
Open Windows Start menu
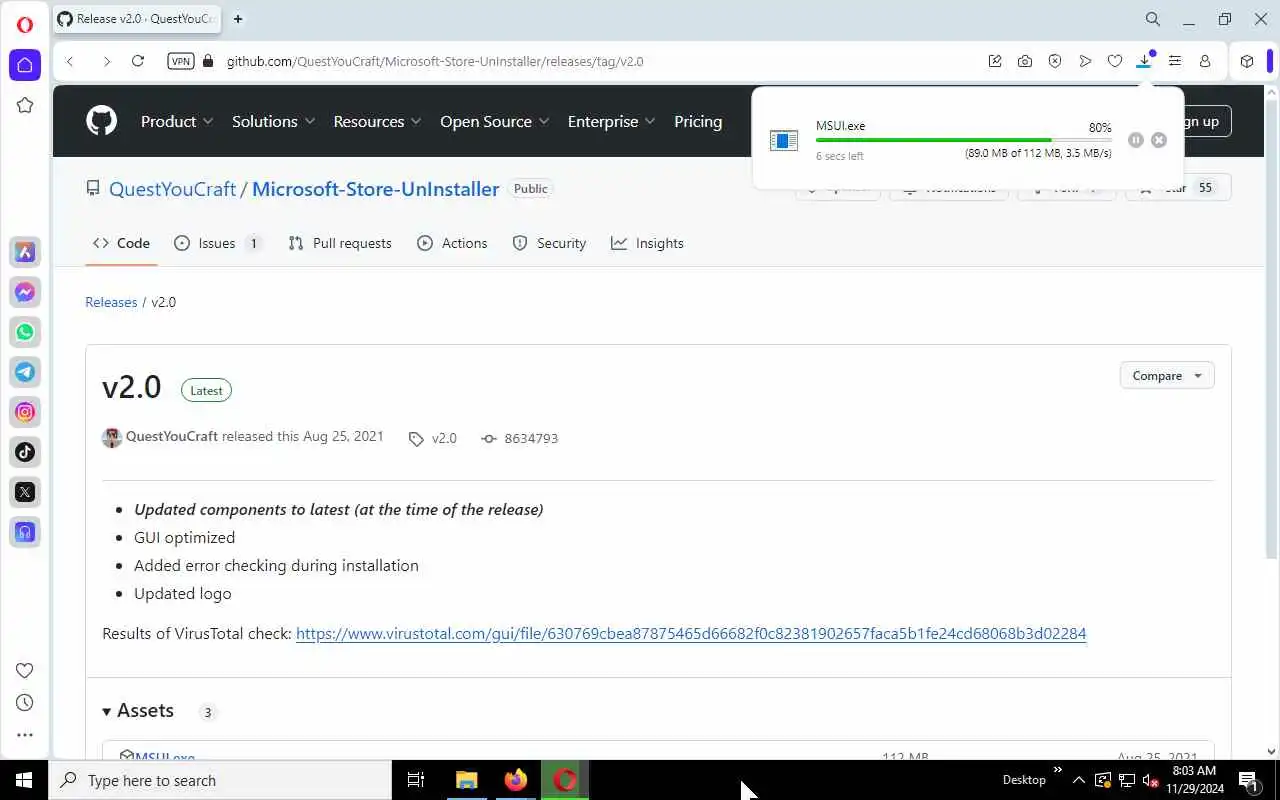click(x=24, y=780)
